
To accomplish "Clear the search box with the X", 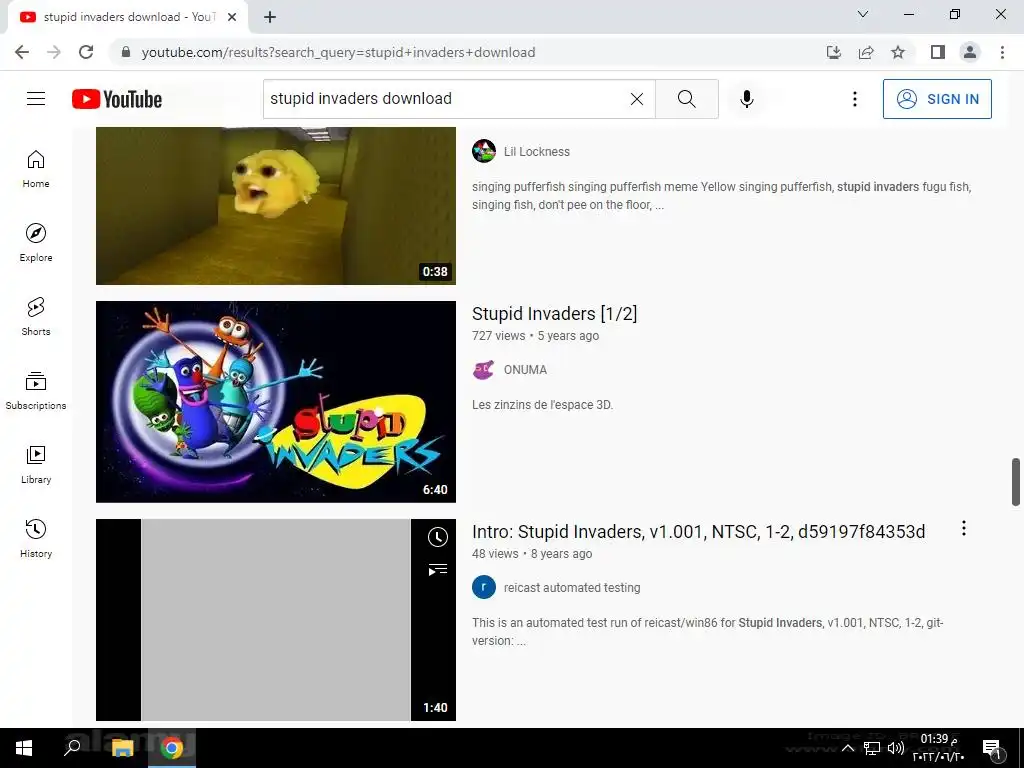I will coord(637,99).
